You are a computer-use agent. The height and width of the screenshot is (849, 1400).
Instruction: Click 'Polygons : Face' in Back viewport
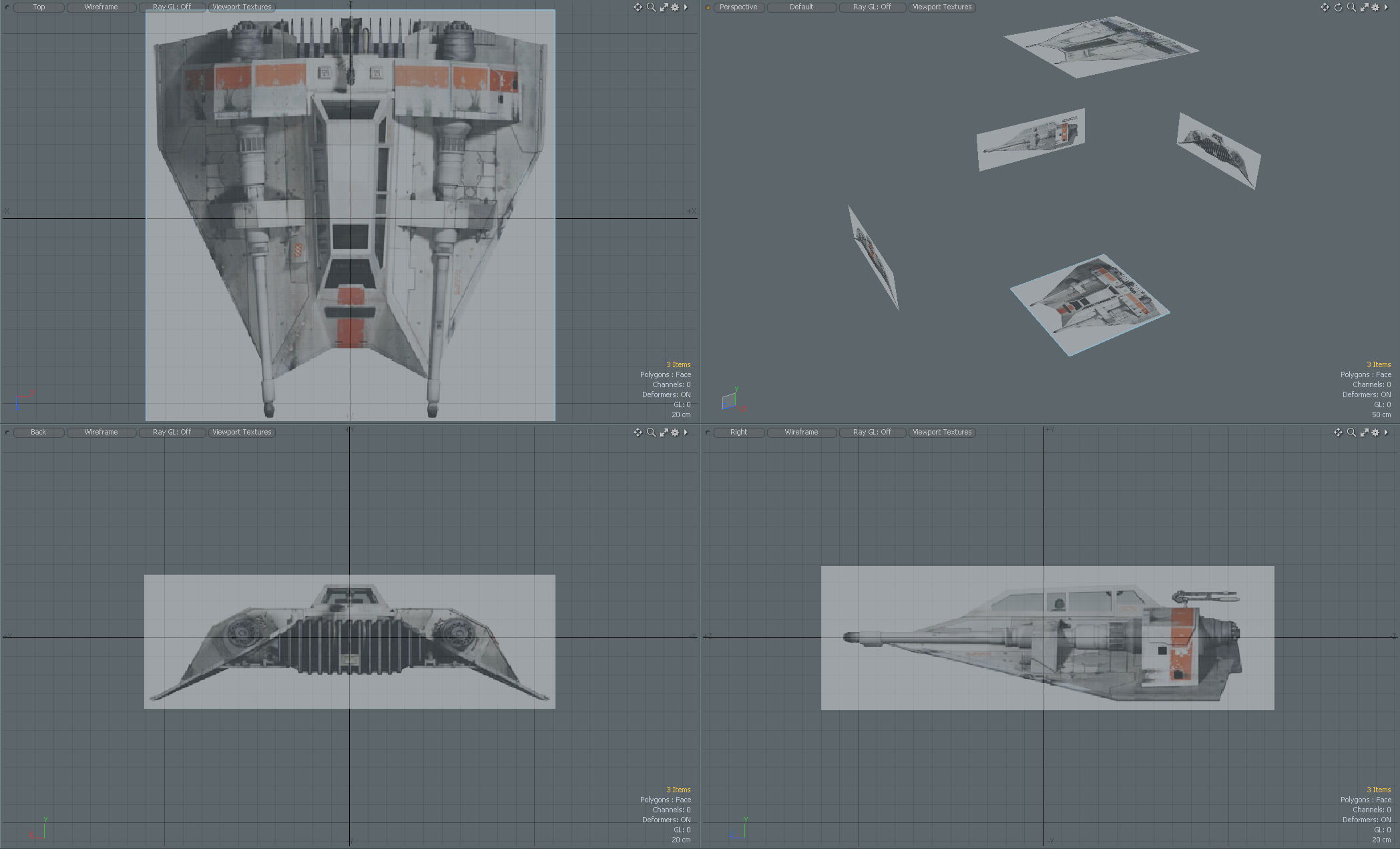pos(666,800)
